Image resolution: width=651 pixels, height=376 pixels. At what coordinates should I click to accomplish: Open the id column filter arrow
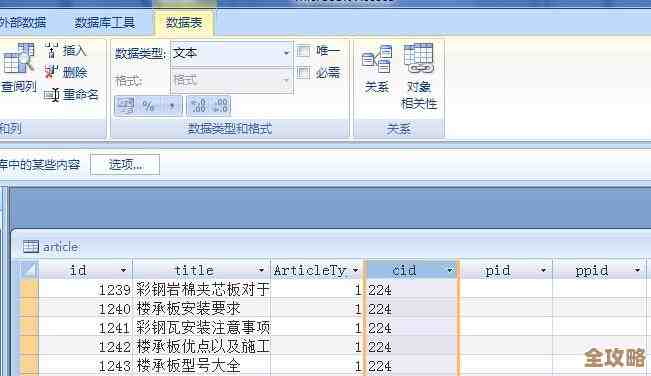pos(123,271)
